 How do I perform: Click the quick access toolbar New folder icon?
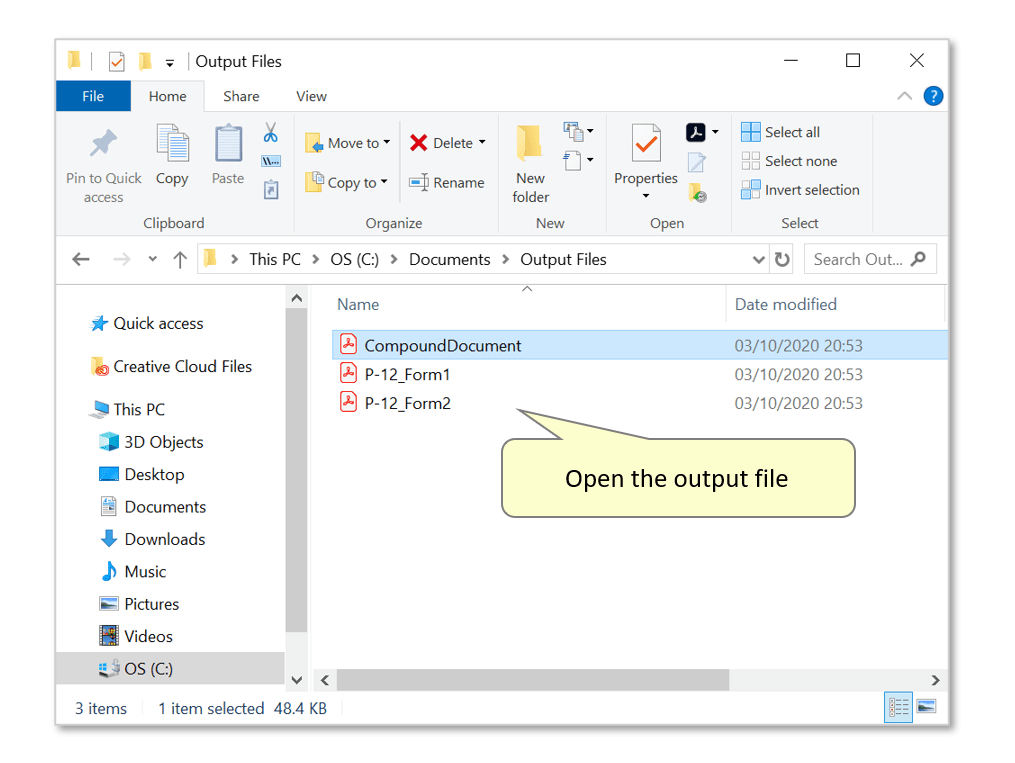(145, 61)
